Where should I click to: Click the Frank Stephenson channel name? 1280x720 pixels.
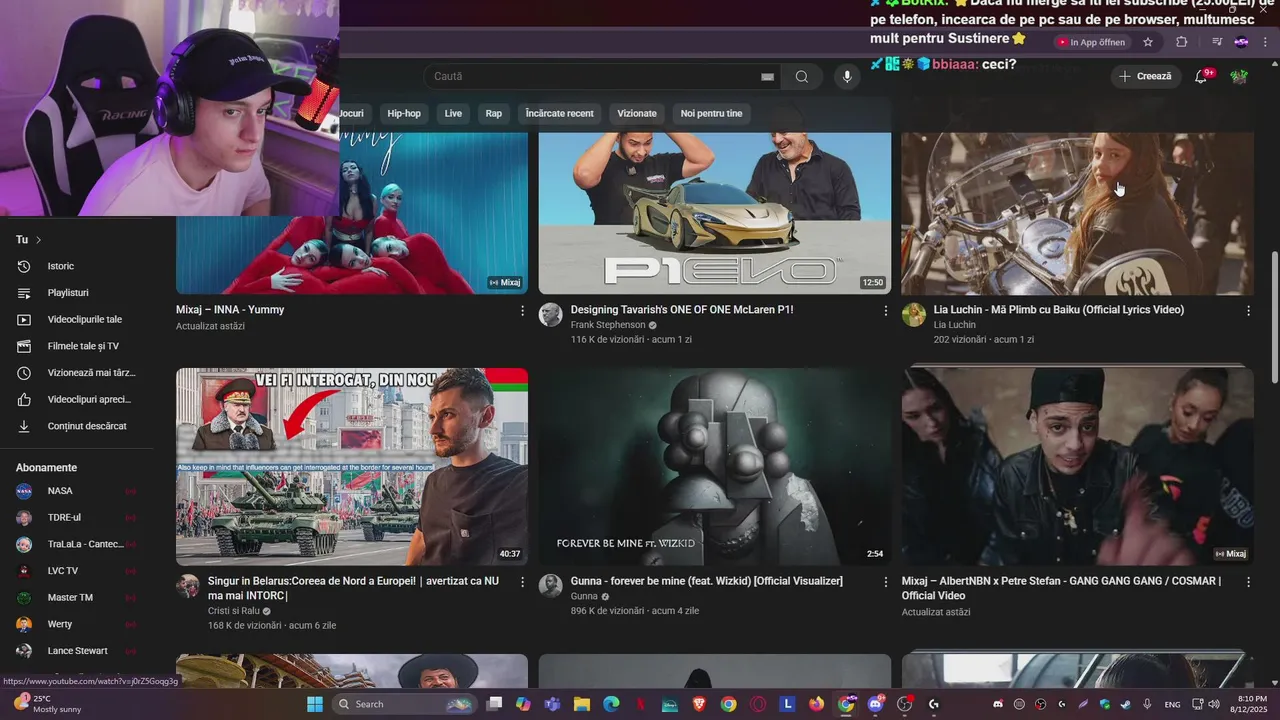pyautogui.click(x=608, y=325)
